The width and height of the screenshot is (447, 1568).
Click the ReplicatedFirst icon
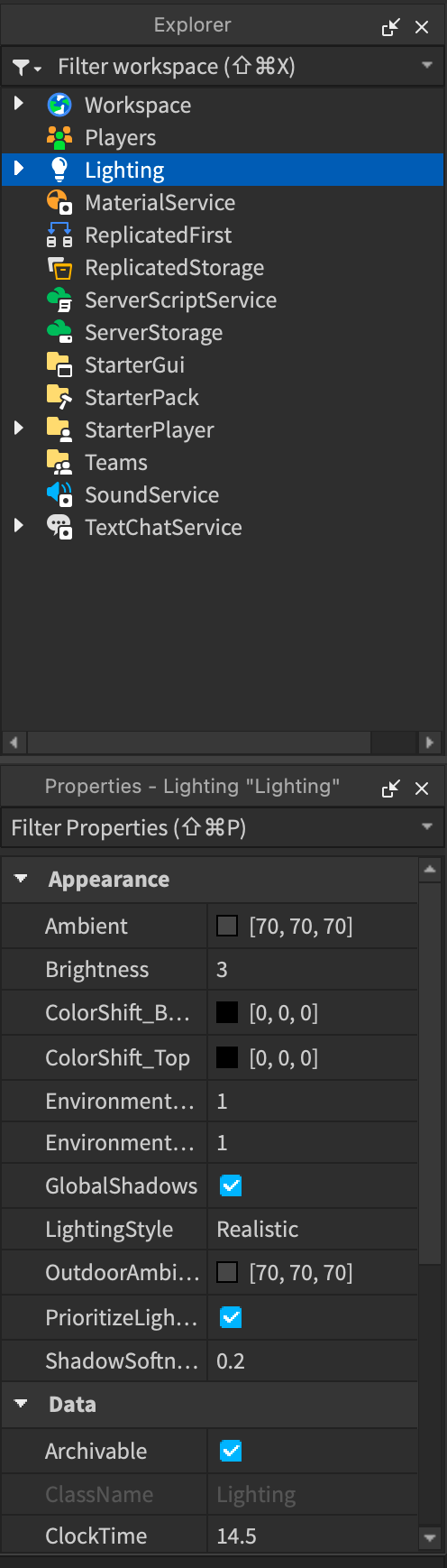pyautogui.click(x=59, y=235)
